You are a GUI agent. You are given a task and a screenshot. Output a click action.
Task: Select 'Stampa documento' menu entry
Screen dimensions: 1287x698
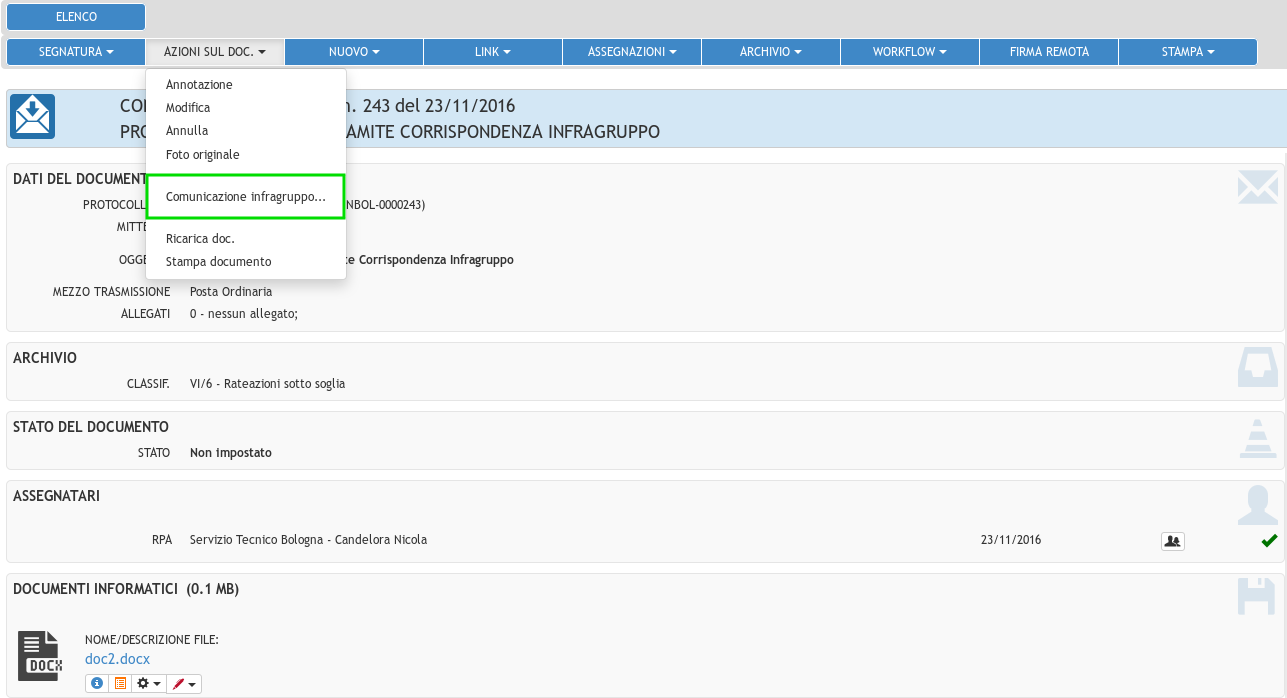218,262
